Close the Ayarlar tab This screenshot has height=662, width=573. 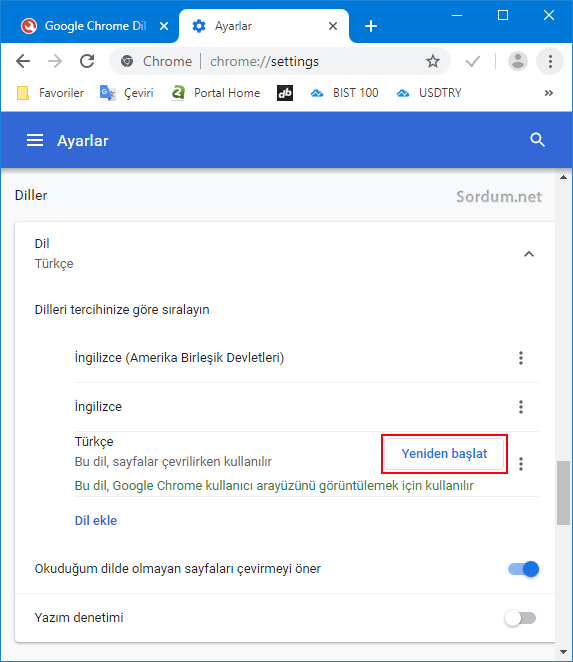[333, 26]
